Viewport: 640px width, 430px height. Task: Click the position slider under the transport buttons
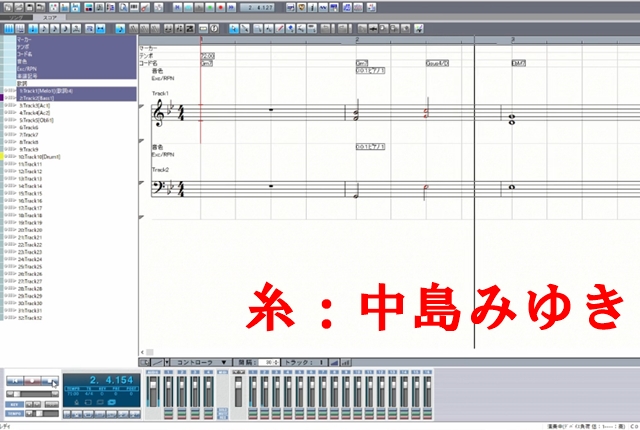(x=32, y=394)
